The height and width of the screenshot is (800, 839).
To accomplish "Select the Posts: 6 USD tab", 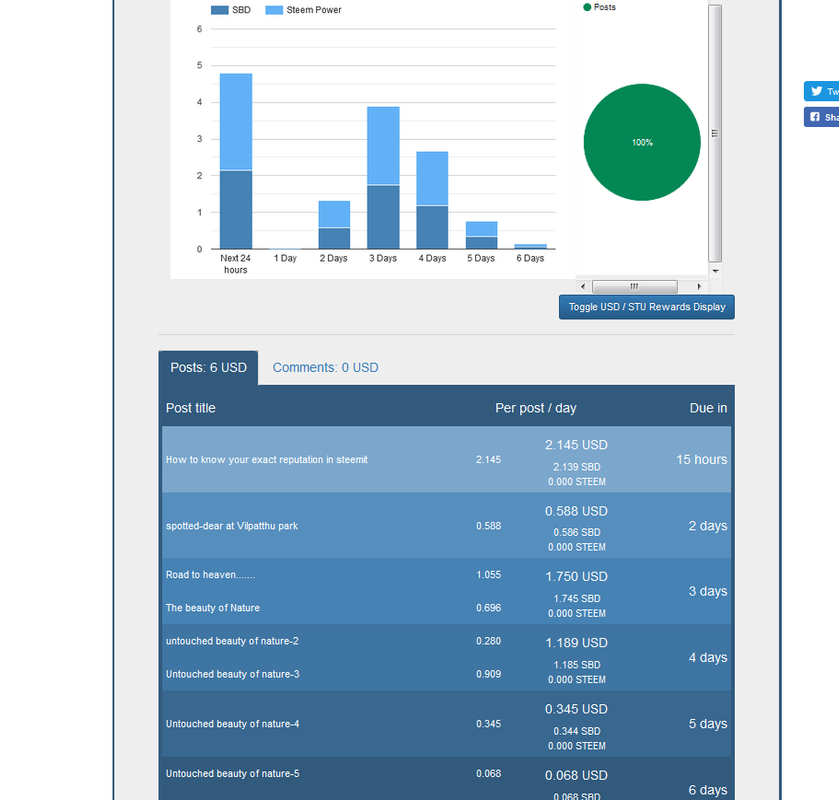I will (208, 368).
